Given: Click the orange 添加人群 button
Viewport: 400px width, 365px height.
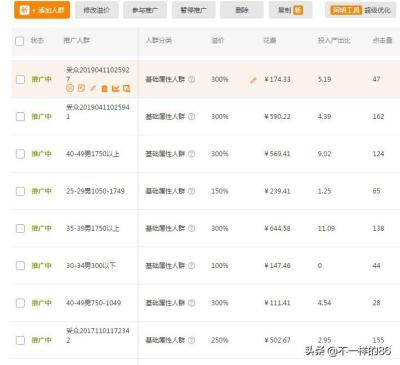Looking at the screenshot, I should coord(42,10).
